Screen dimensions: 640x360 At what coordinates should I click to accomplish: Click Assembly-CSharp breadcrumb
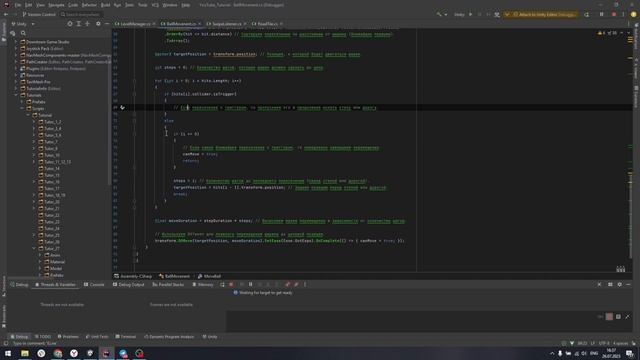(x=133, y=276)
